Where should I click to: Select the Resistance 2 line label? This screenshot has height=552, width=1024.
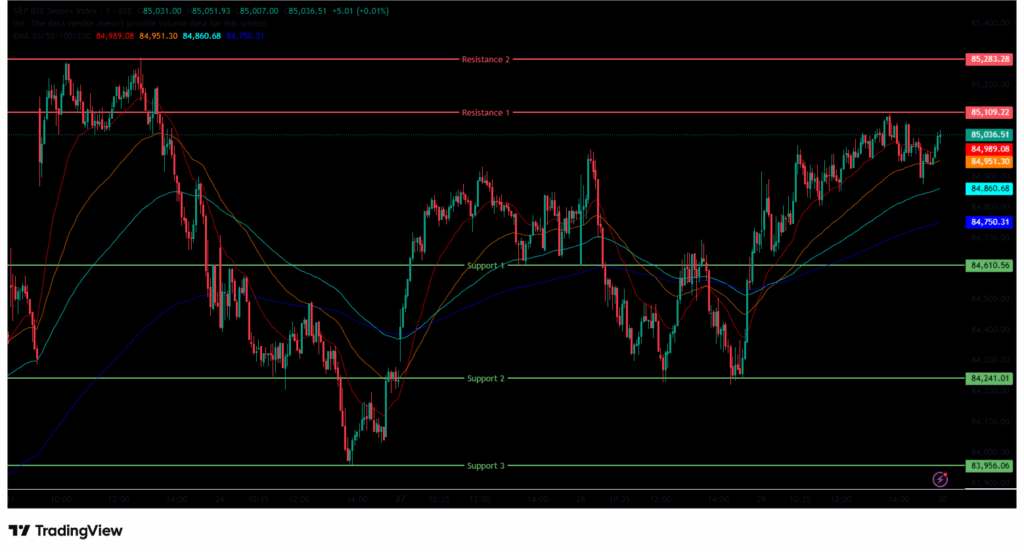point(486,60)
